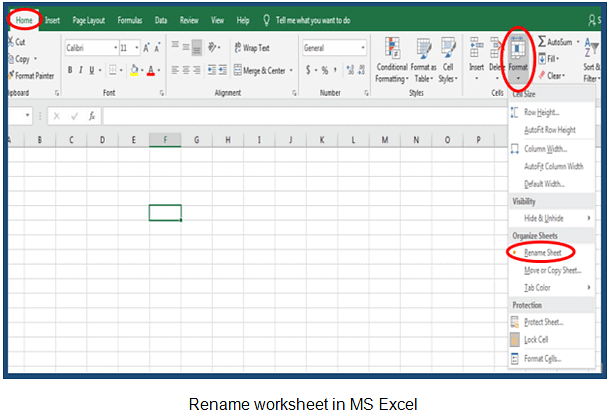The width and height of the screenshot is (612, 417).
Task: Toggle Bold formatting
Action: pos(70,70)
